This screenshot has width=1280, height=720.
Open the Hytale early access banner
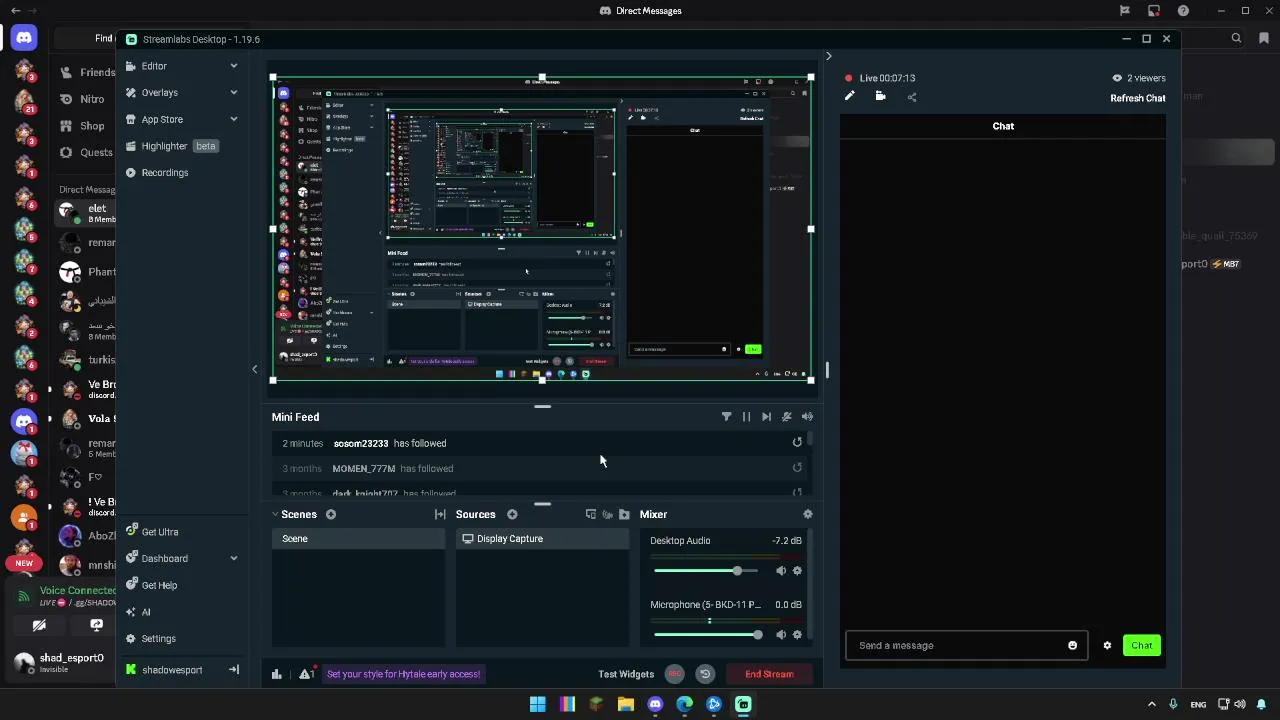(x=403, y=674)
